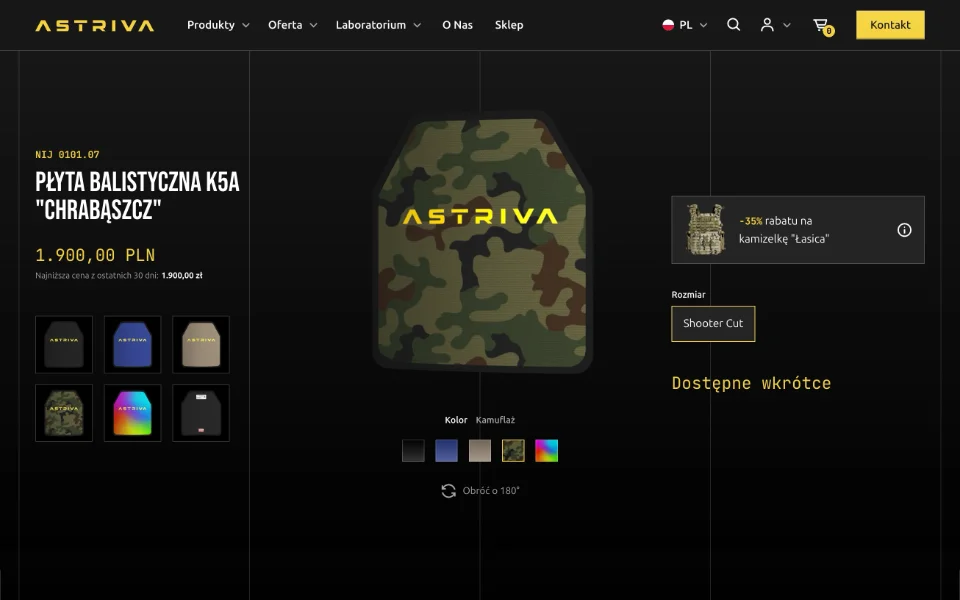
Task: Expand the Laboratorium menu chevron
Action: [417, 26]
